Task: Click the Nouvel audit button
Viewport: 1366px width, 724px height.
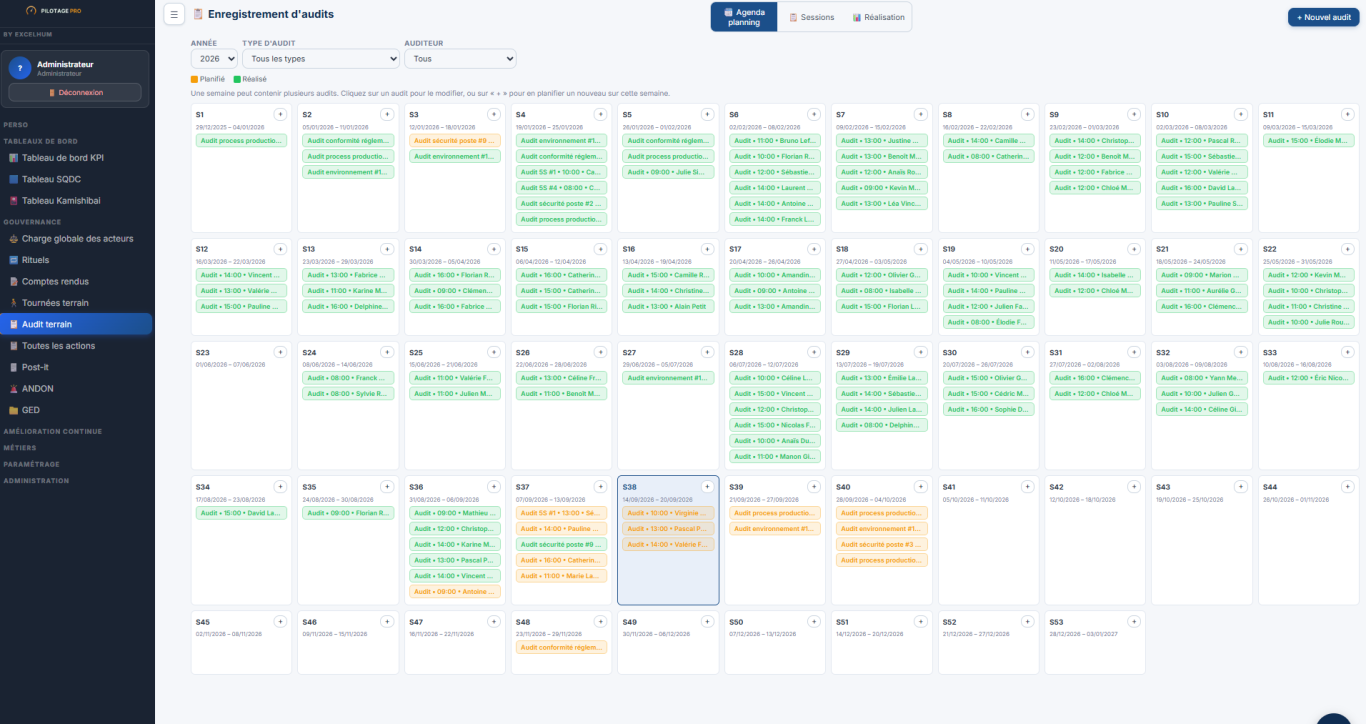Action: [x=1323, y=17]
